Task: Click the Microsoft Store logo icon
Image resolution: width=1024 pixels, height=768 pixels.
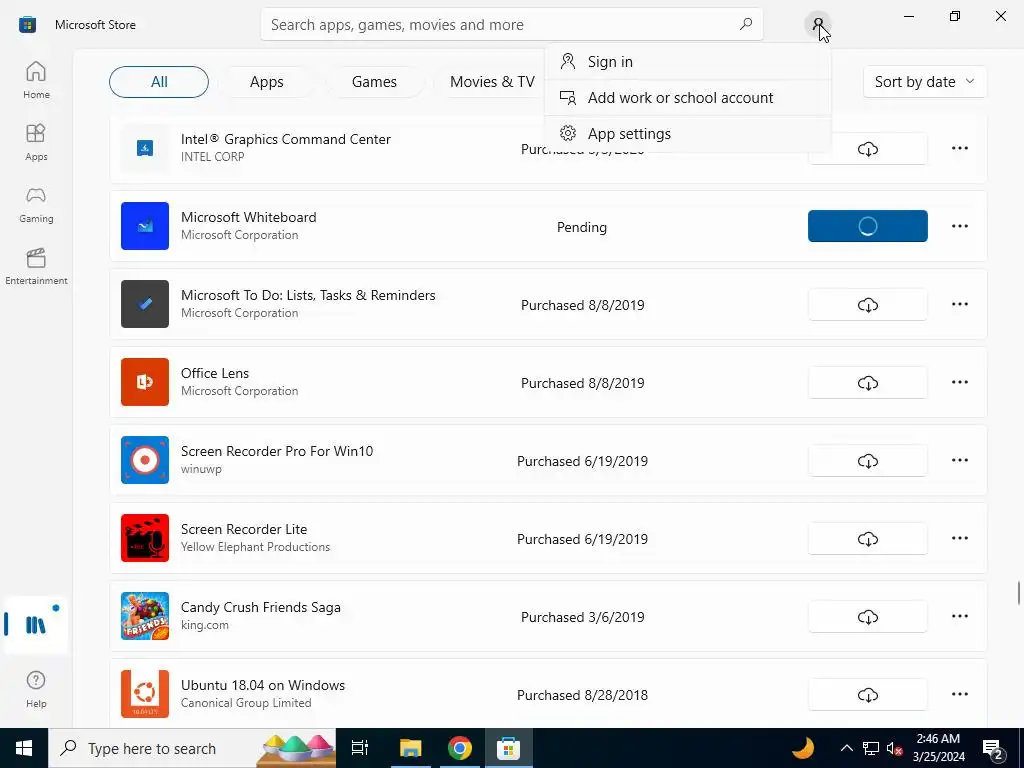Action: (27, 25)
